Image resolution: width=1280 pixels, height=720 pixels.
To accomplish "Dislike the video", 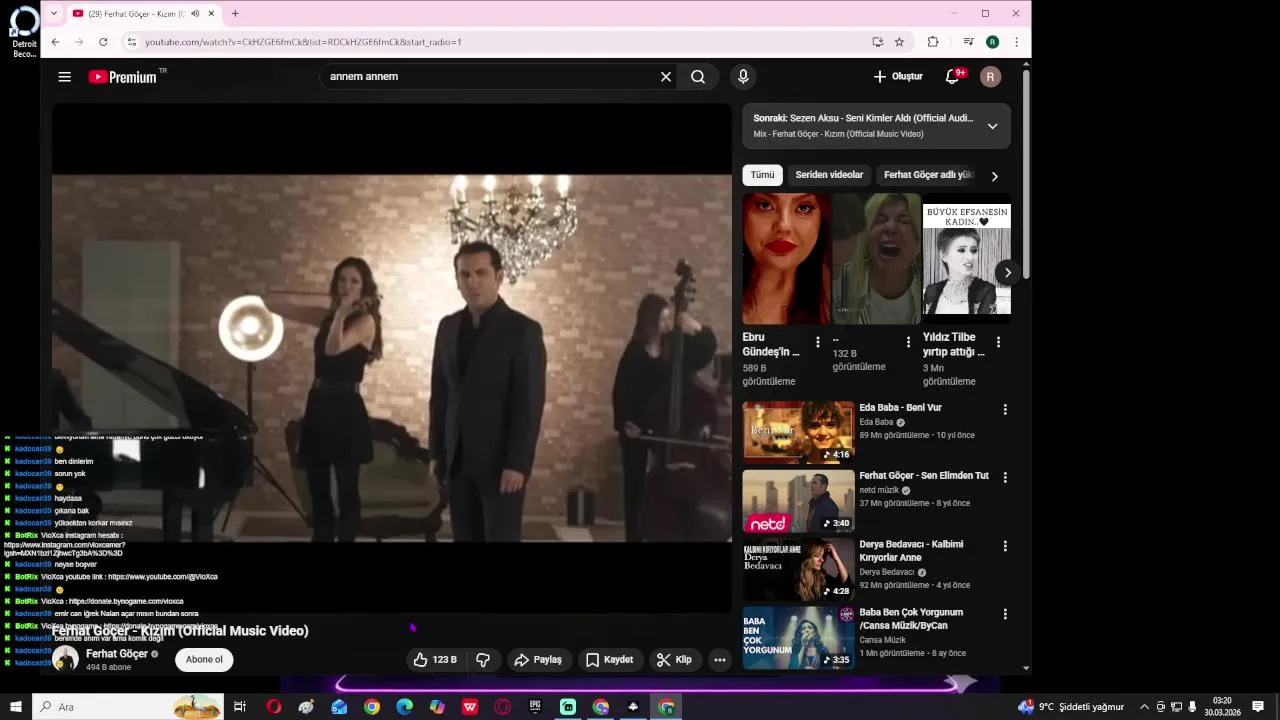I will (x=483, y=660).
